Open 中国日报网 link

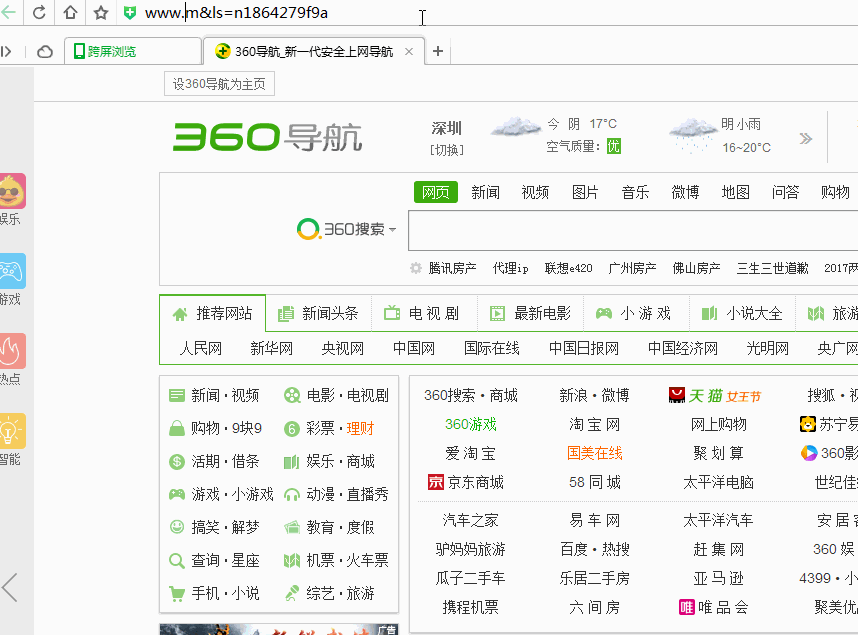584,348
